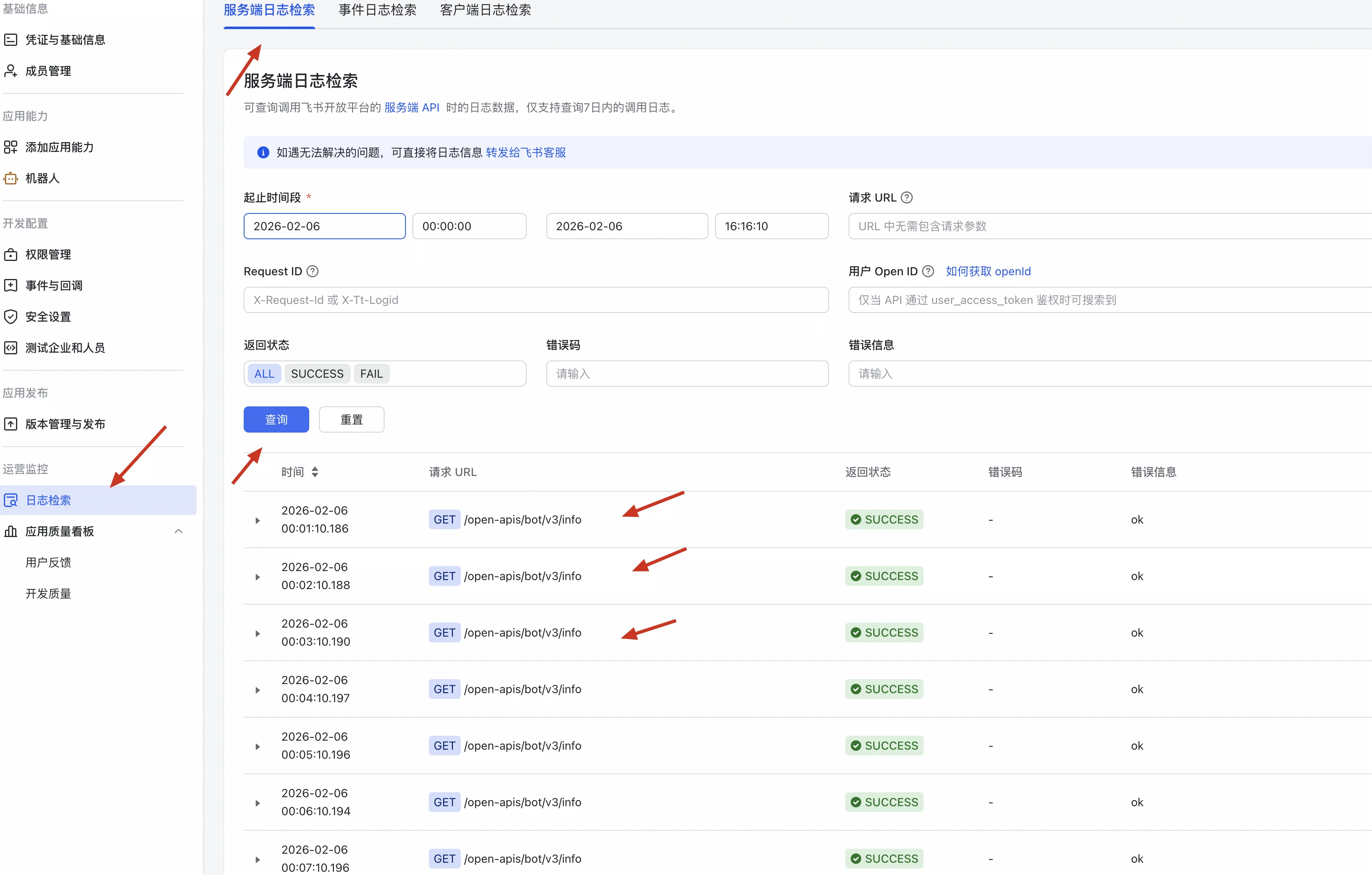Collapse the 应用质量看板 section chevron

pos(178,531)
